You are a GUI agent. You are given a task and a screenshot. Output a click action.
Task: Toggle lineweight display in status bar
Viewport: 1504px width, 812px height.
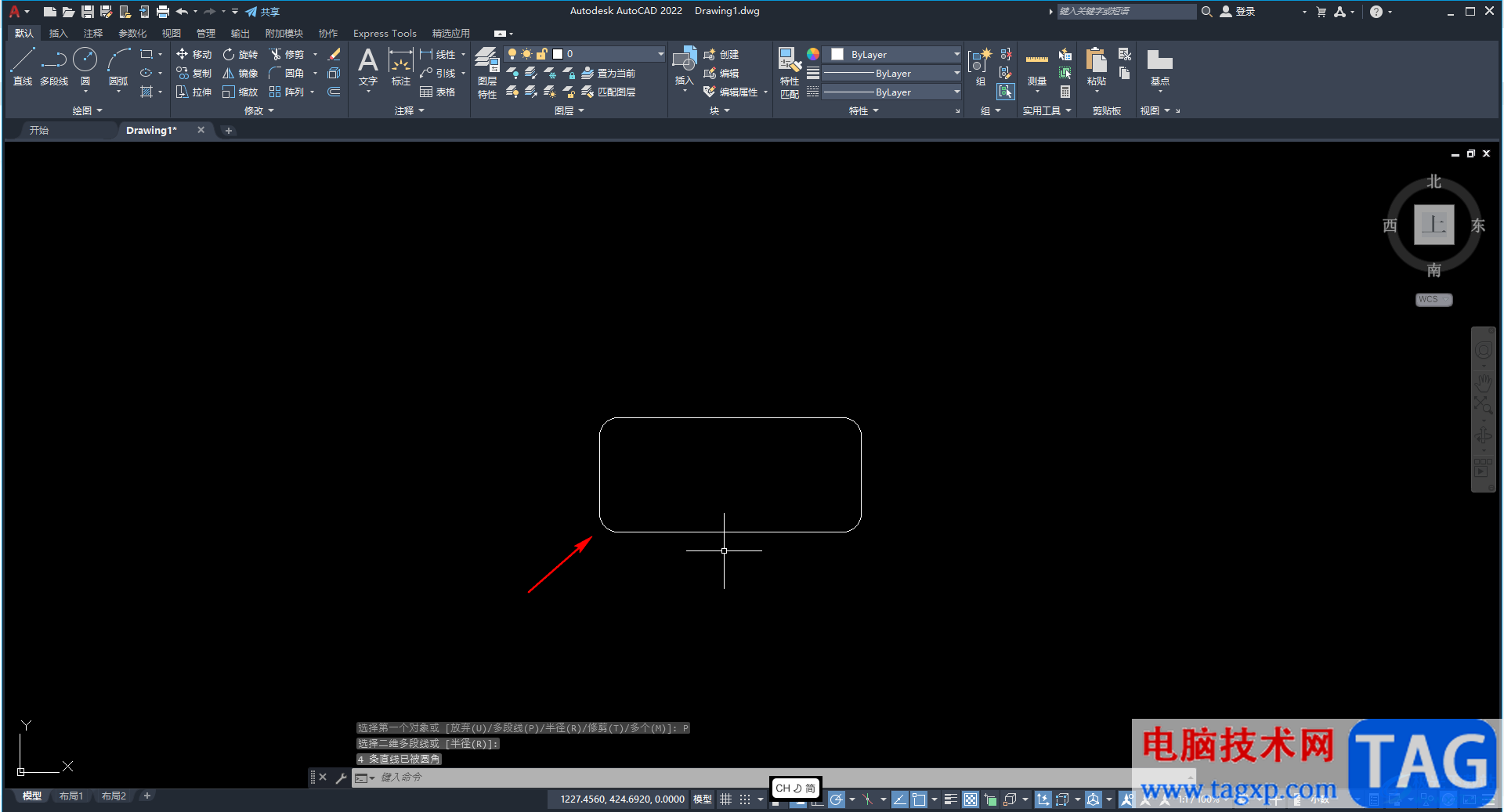pos(950,799)
